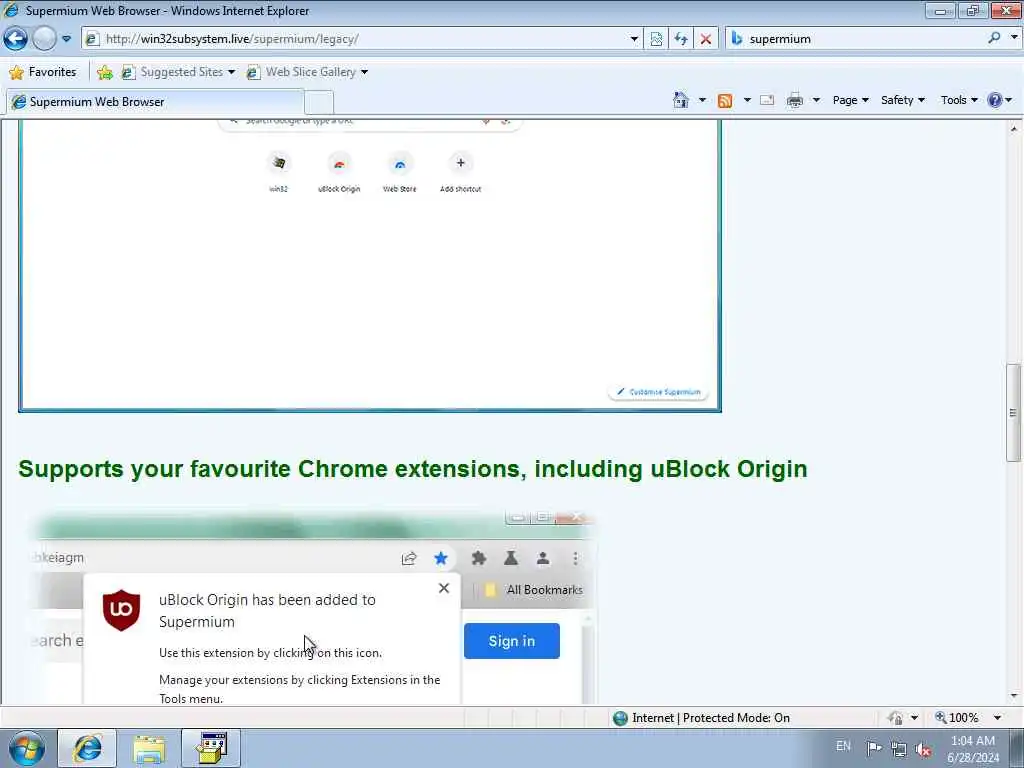Open Web Slice Gallery dropdown
The image size is (1024, 768).
pos(307,72)
